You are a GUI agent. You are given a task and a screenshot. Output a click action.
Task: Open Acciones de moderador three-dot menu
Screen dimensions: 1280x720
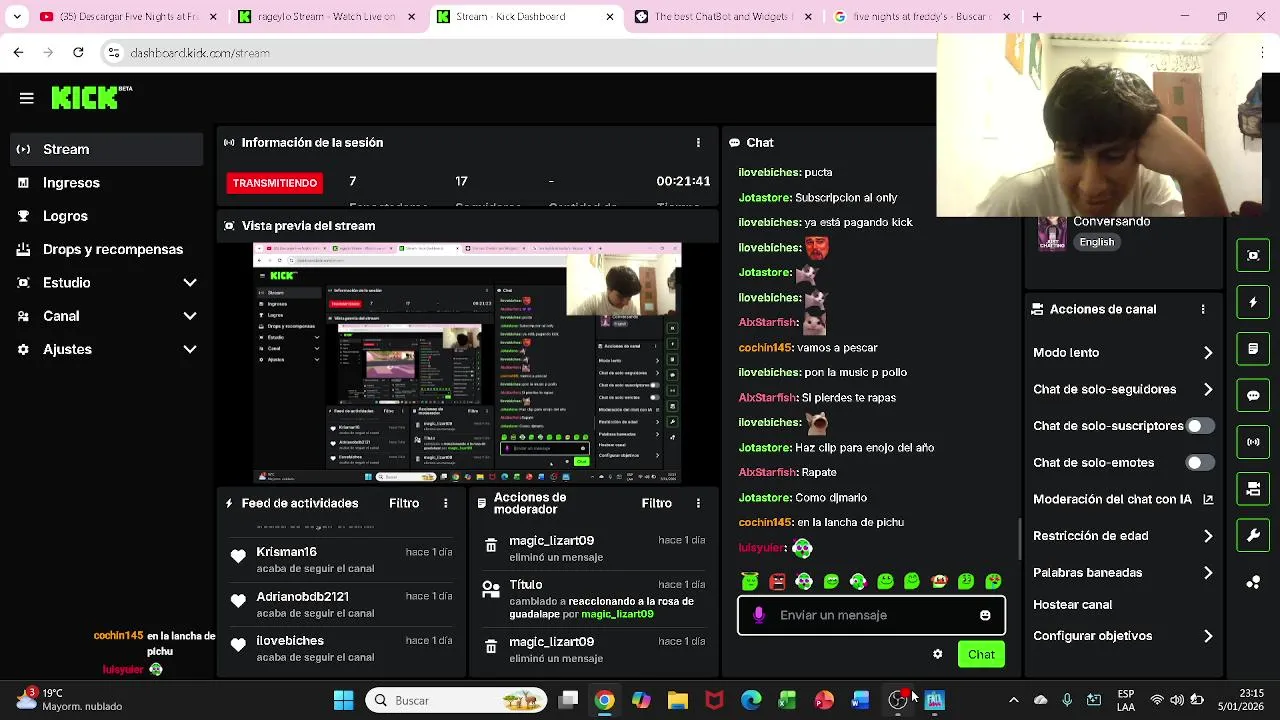point(698,503)
